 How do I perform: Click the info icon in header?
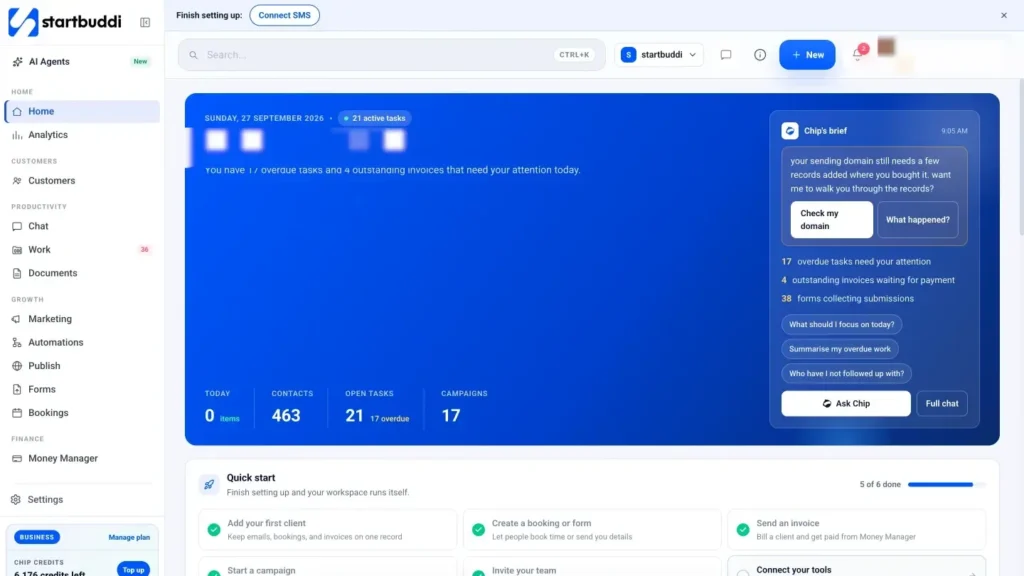[x=760, y=55]
